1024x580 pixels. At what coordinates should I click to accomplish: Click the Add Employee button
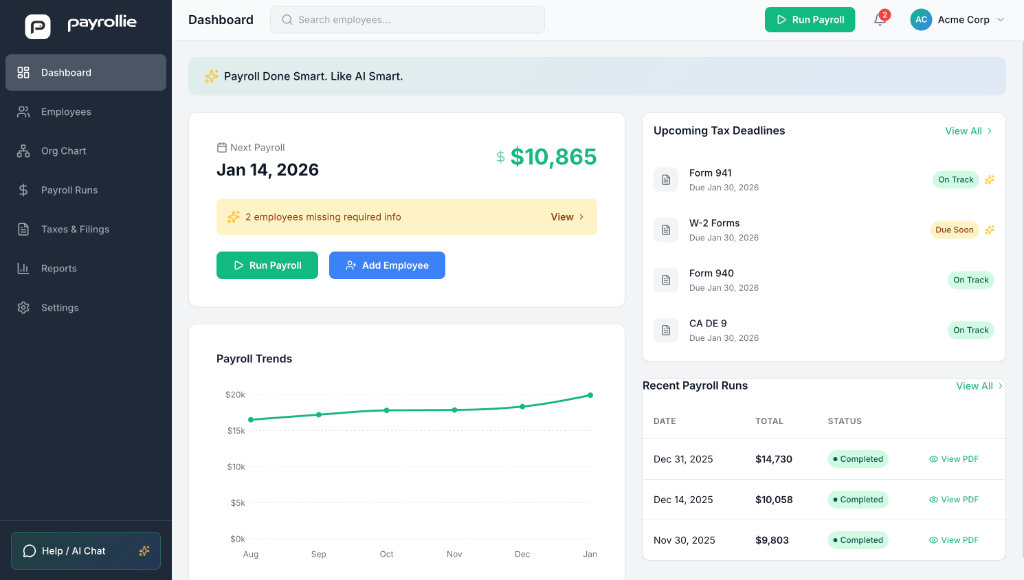(387, 265)
